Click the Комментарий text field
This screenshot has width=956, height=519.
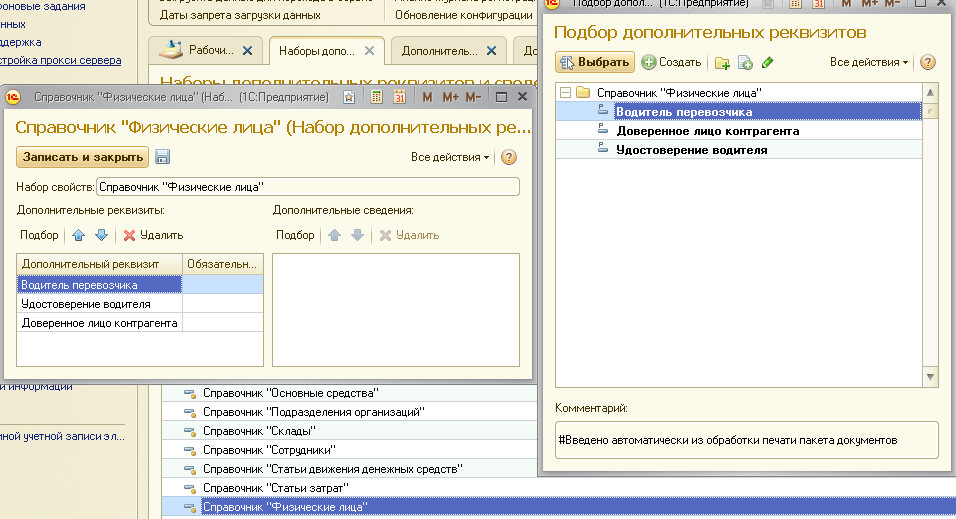point(746,440)
